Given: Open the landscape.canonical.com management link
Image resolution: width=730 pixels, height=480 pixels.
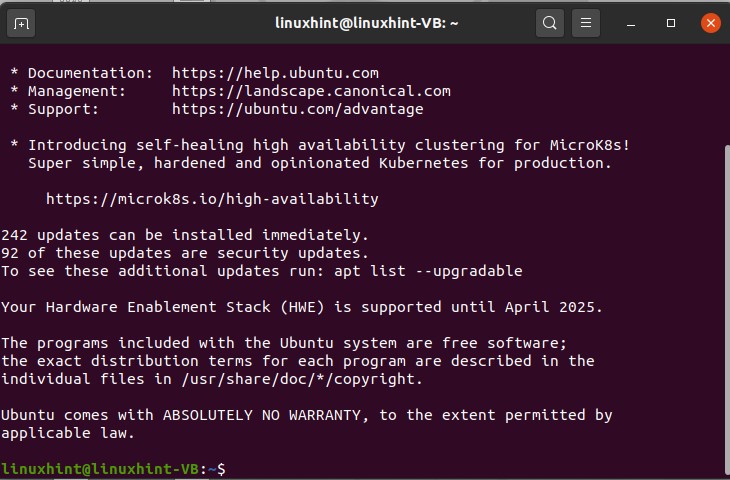Looking at the screenshot, I should point(311,91).
